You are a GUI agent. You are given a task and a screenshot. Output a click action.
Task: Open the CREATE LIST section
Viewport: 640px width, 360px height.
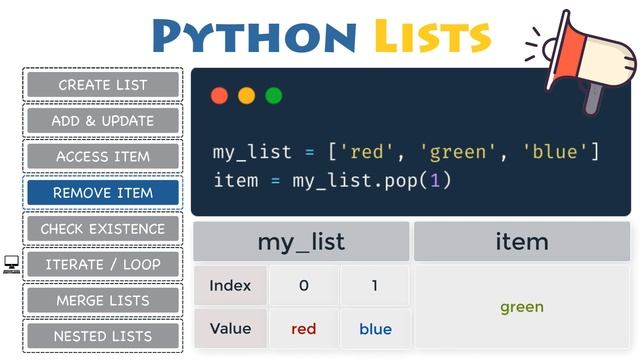pyautogui.click(x=103, y=85)
